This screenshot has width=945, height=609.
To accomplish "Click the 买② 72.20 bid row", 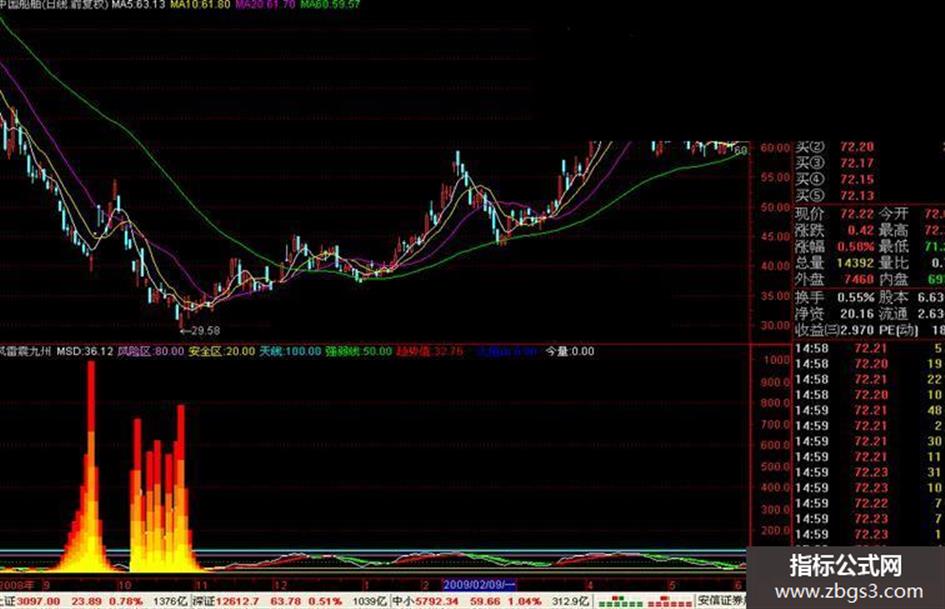I will click(834, 147).
